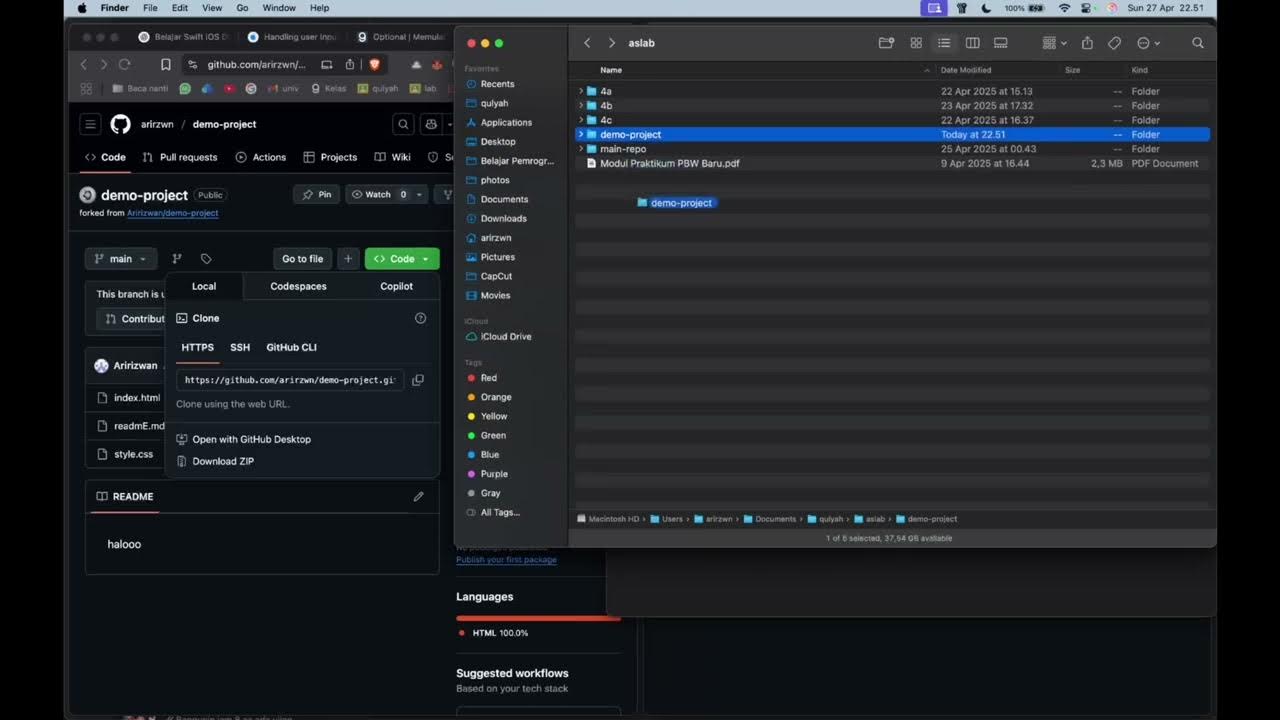The width and height of the screenshot is (1280, 720).
Task: Click Open with GitHub Desktop
Action: [251, 439]
